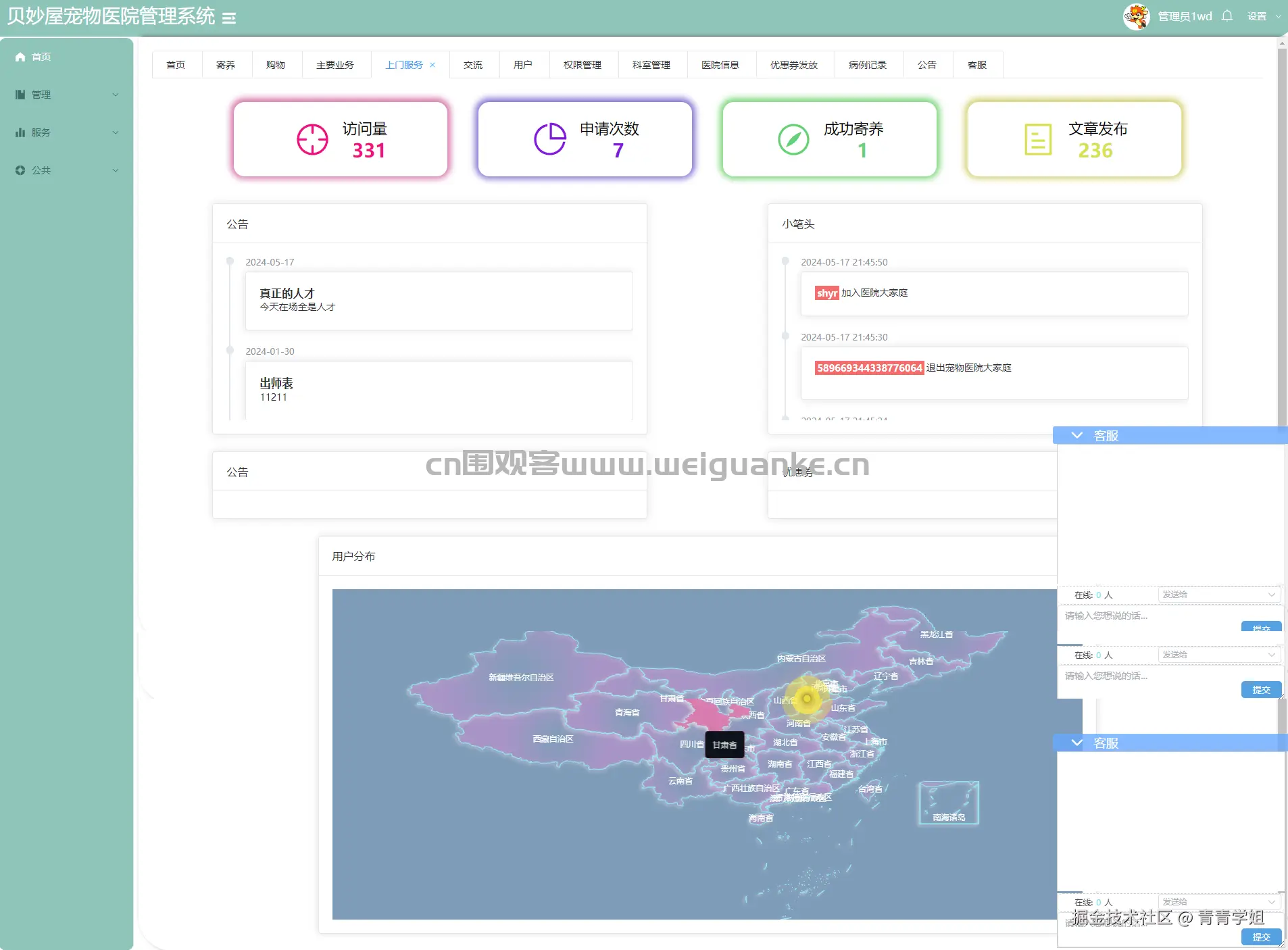Select 青海省 on the map

click(x=627, y=713)
